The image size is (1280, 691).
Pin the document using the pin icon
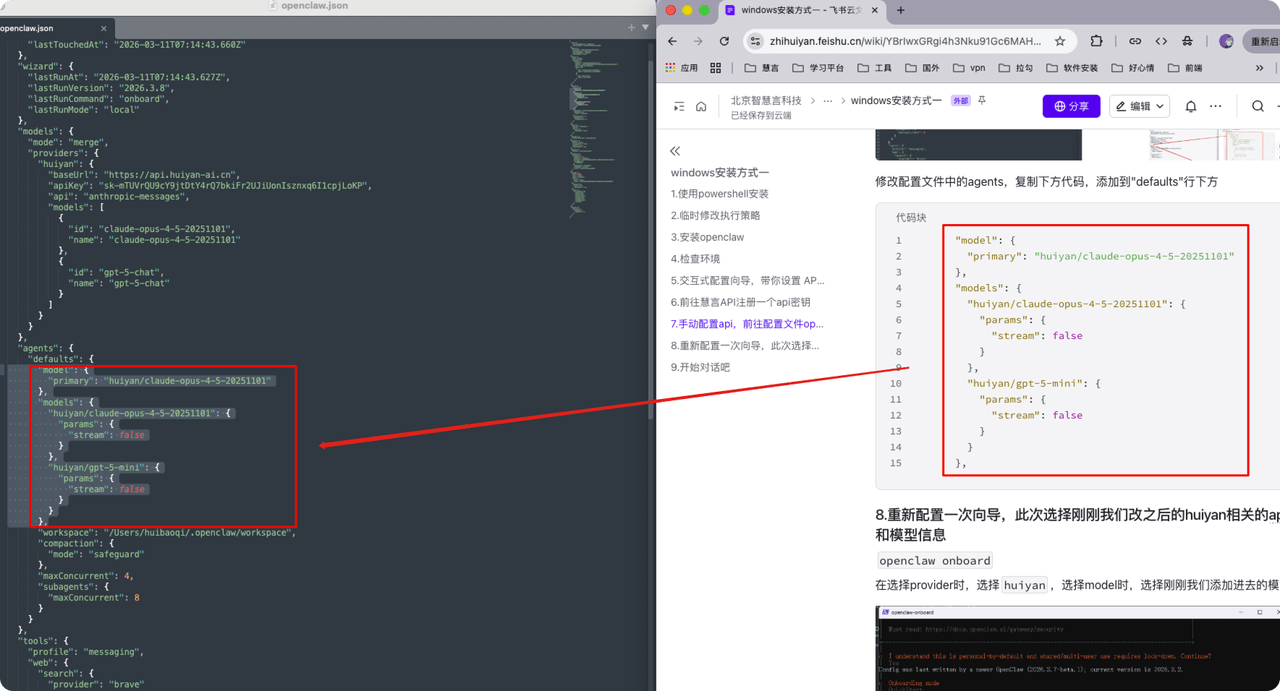click(x=982, y=101)
